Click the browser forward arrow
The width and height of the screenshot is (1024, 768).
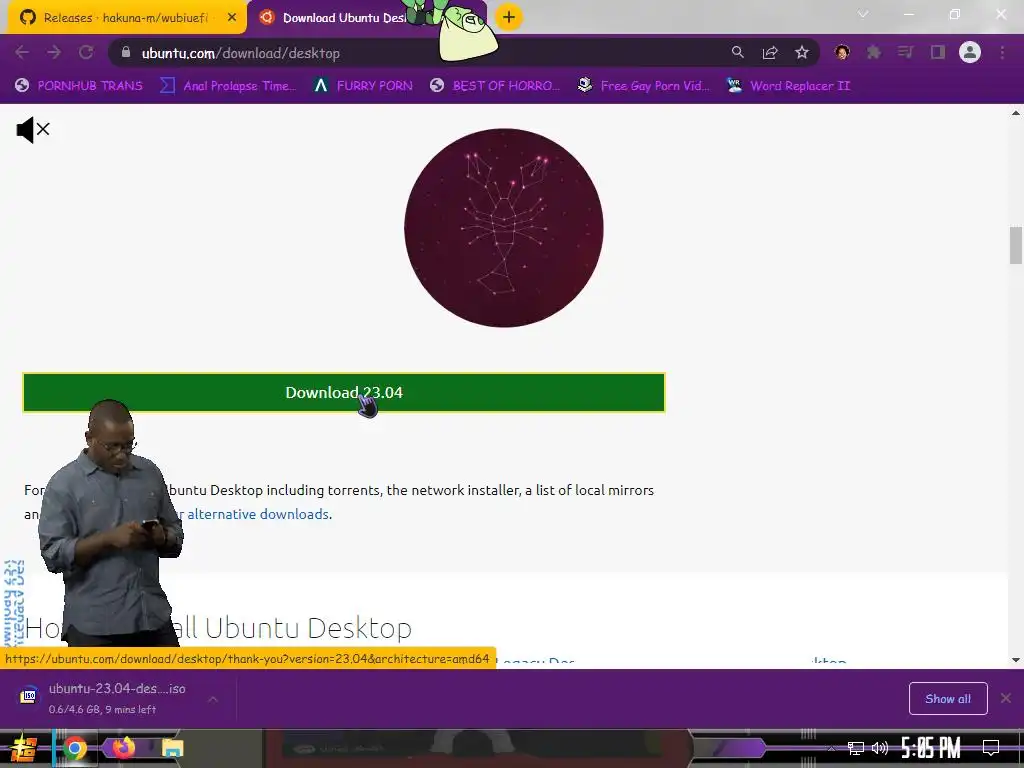(x=54, y=52)
